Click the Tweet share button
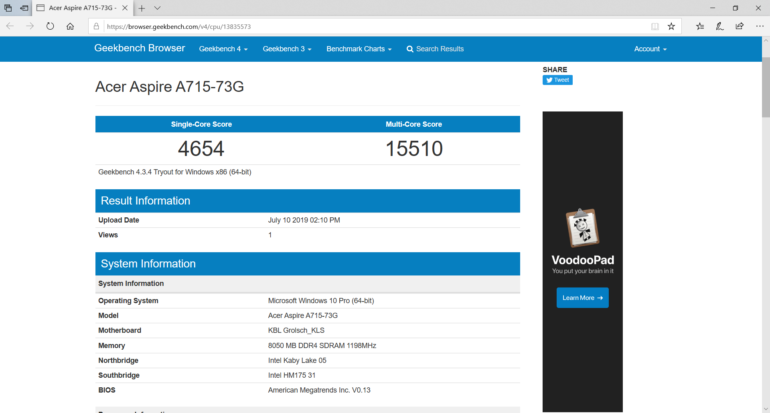This screenshot has width=770, height=413. click(557, 80)
